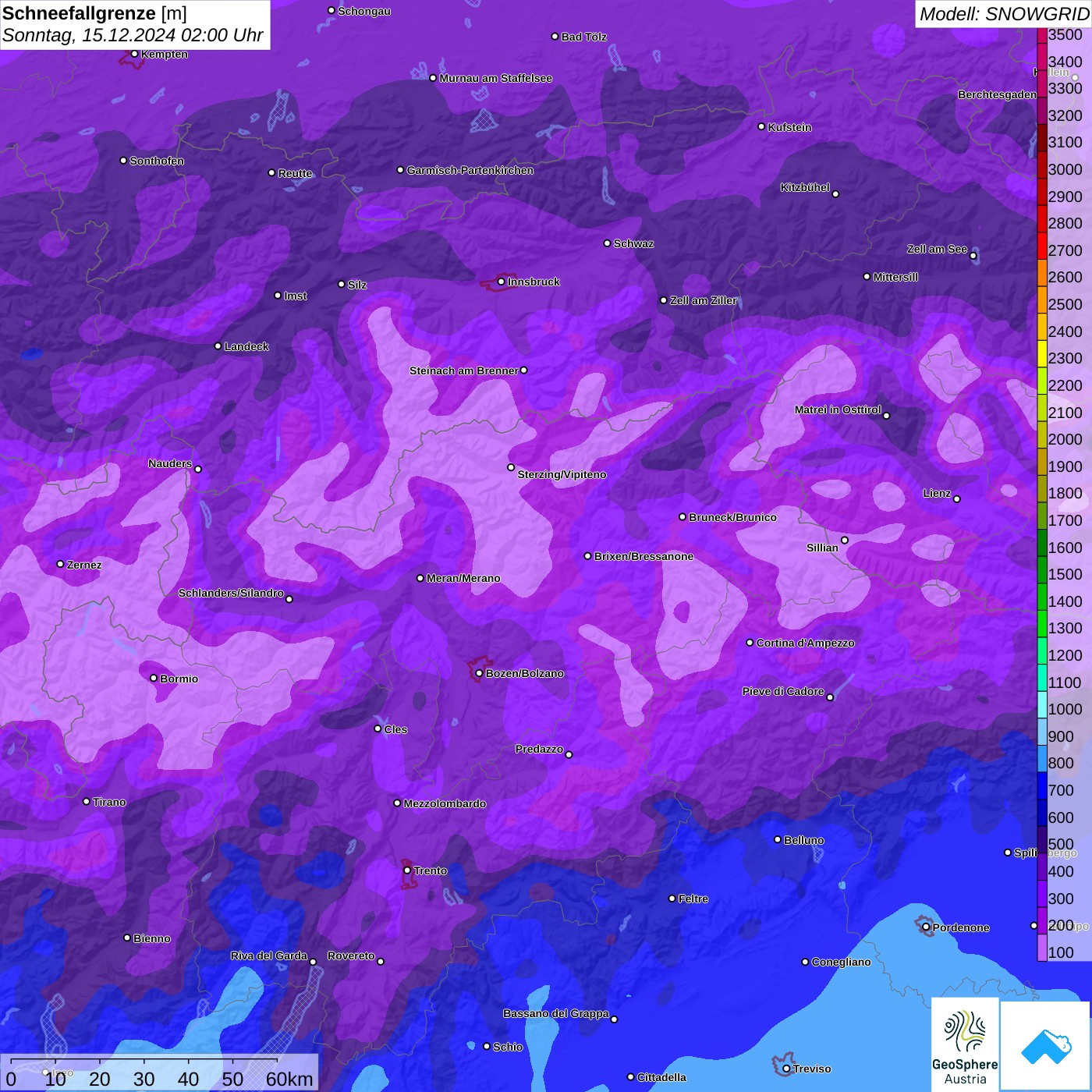Click the 700 m blue legend swatch

pyautogui.click(x=1042, y=785)
